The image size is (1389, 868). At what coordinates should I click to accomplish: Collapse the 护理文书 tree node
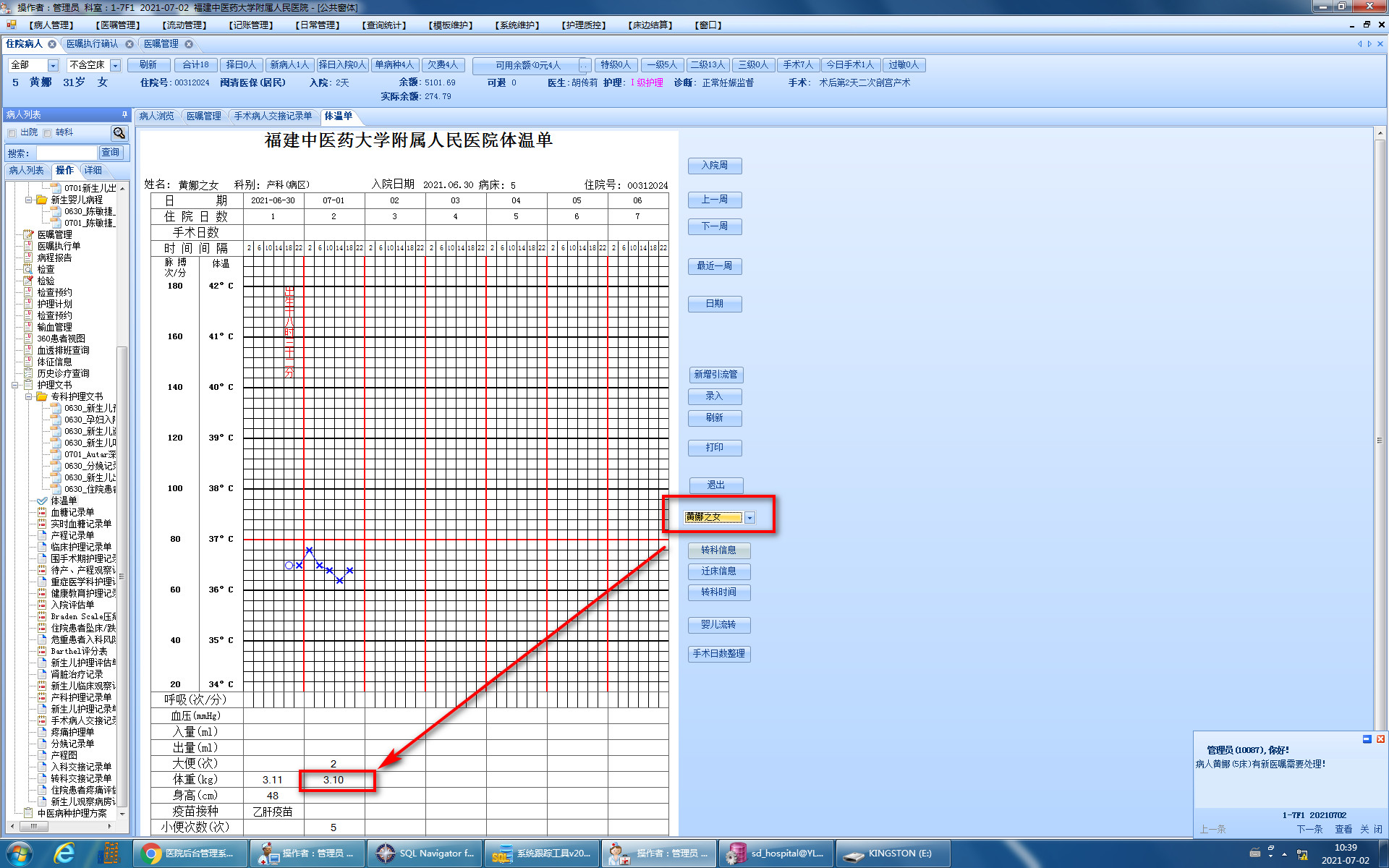[15, 385]
